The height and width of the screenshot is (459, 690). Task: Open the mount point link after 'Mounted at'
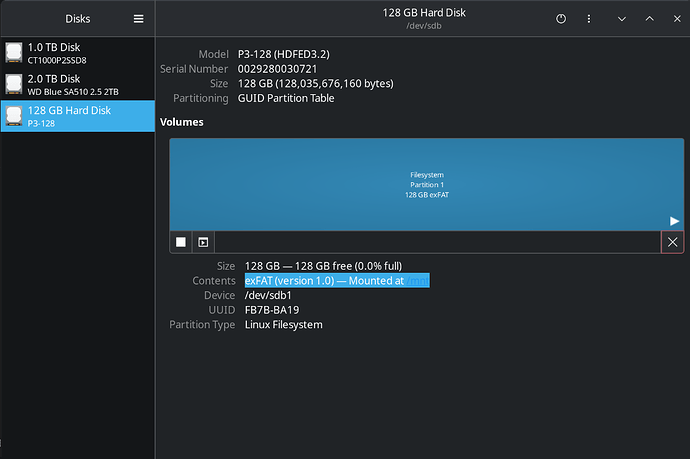(417, 281)
